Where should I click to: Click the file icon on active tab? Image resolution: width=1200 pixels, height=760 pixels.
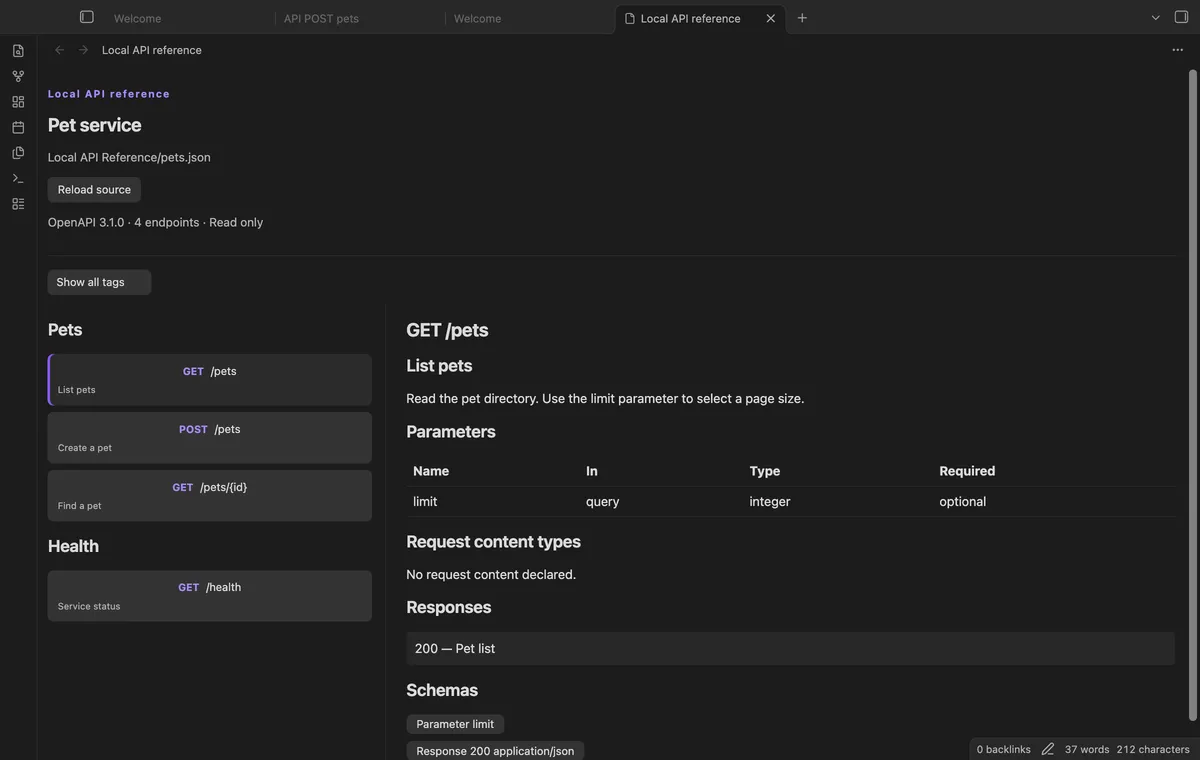click(x=630, y=18)
